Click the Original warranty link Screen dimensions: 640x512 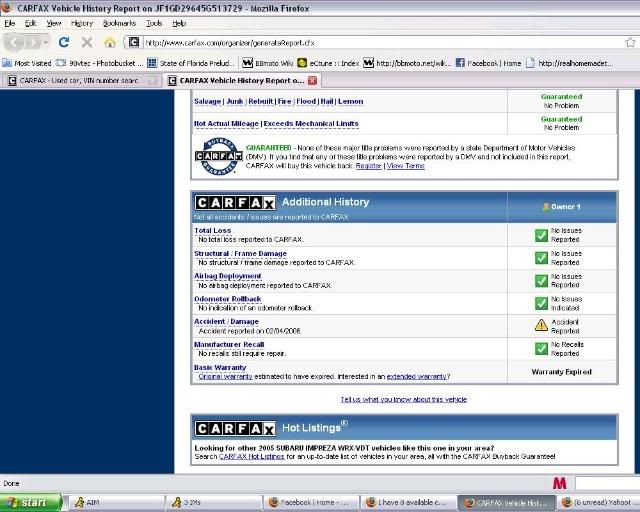coord(226,376)
